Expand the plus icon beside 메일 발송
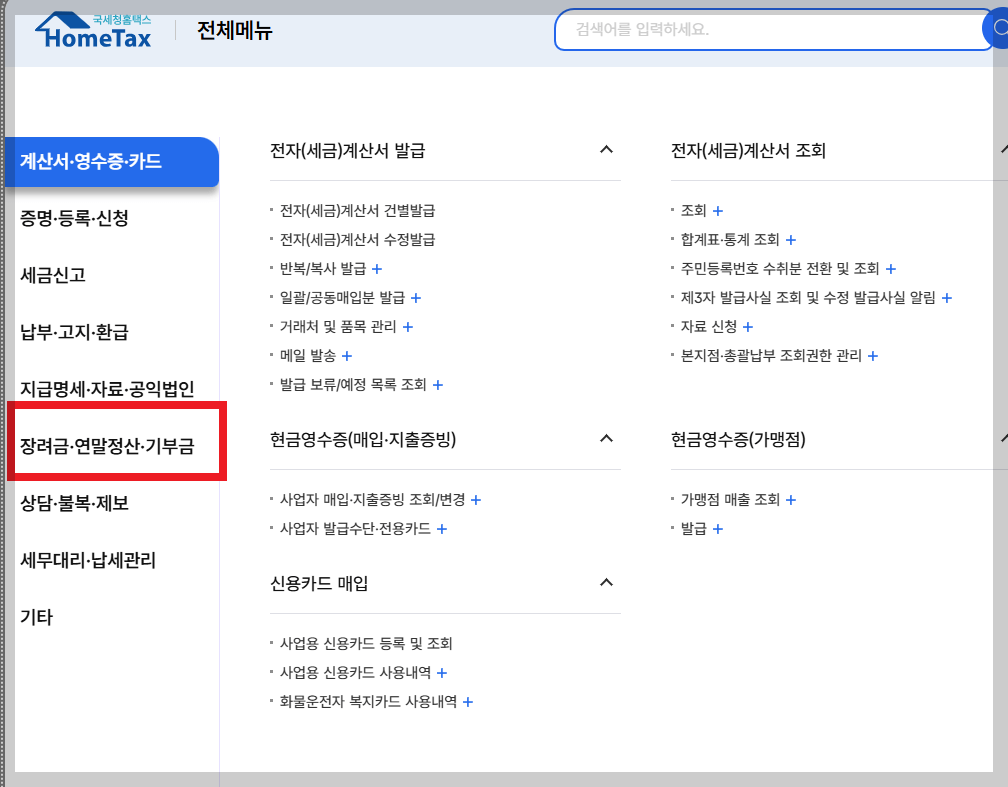Image resolution: width=1008 pixels, height=787 pixels. (346, 355)
